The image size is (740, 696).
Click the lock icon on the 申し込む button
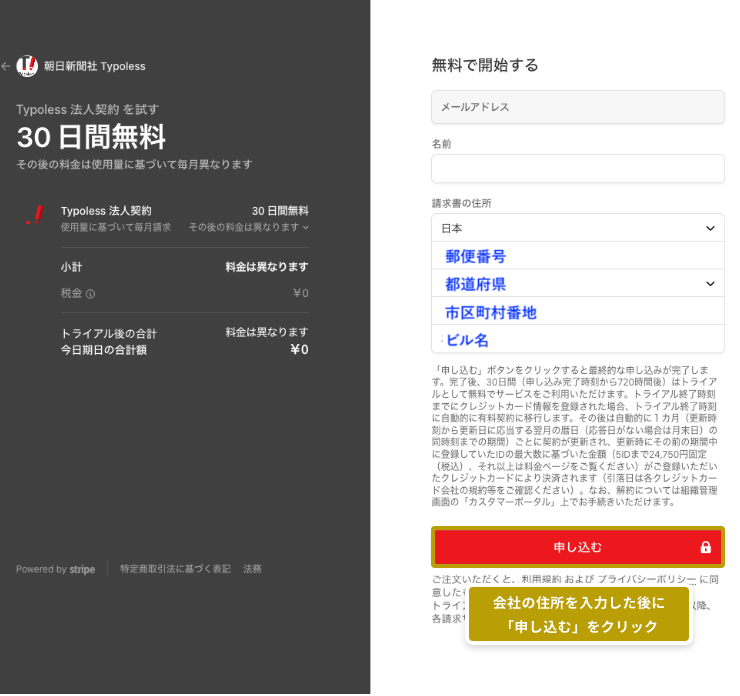(705, 547)
